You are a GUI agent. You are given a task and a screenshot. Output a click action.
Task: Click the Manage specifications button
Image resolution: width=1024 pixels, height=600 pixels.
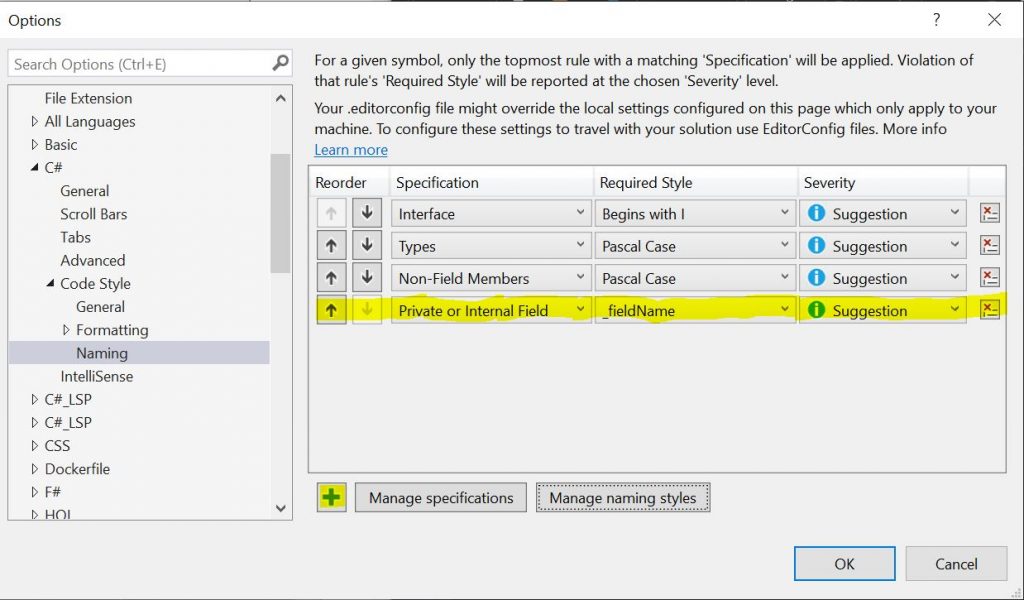tap(440, 498)
